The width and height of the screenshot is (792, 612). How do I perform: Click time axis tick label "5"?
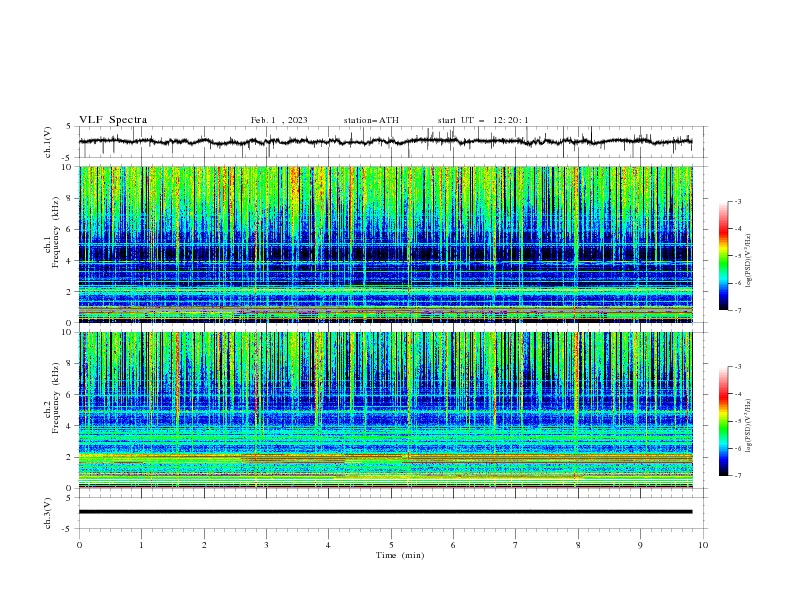click(391, 545)
